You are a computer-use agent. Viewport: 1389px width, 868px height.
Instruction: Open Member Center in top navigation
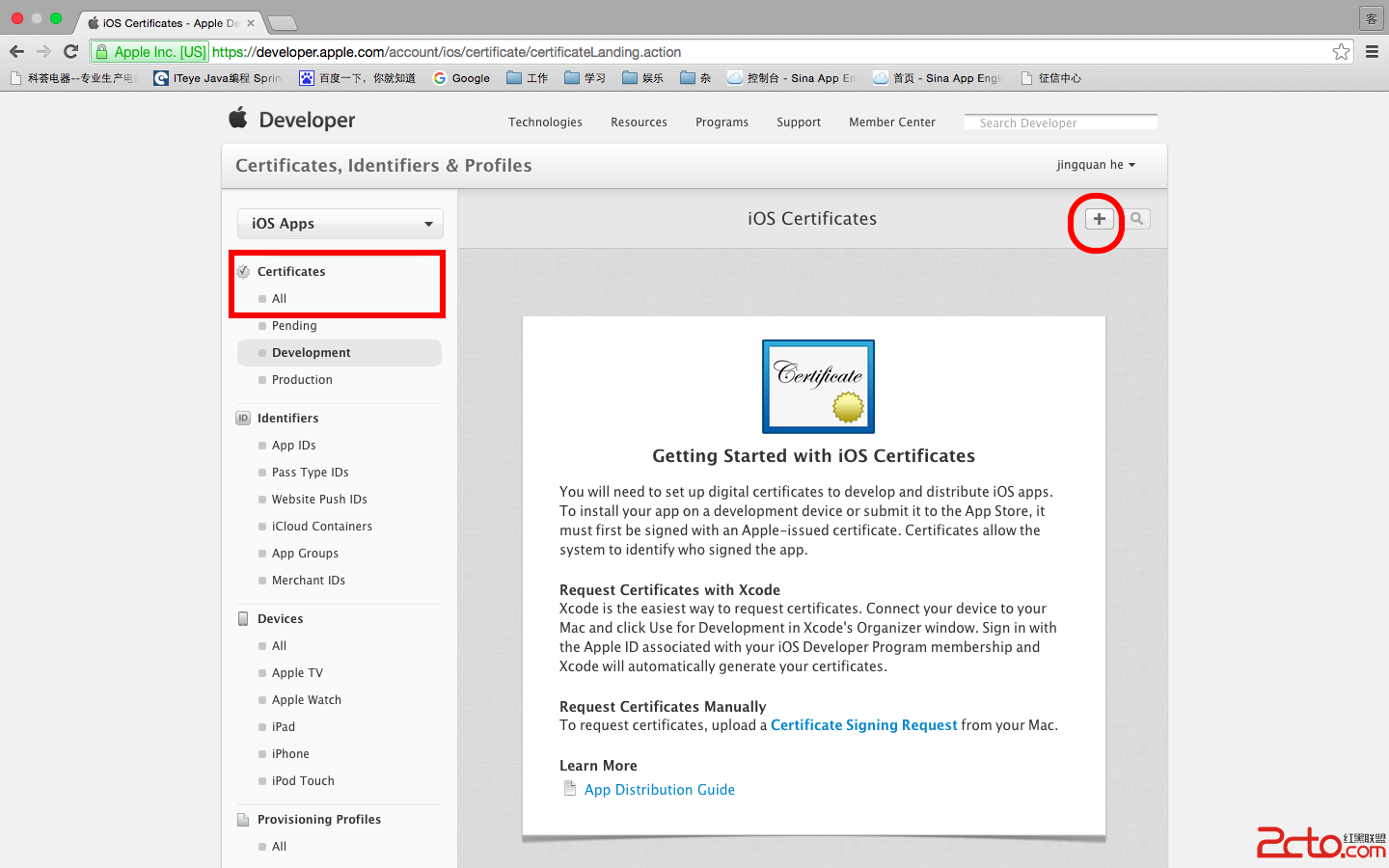coord(891,122)
